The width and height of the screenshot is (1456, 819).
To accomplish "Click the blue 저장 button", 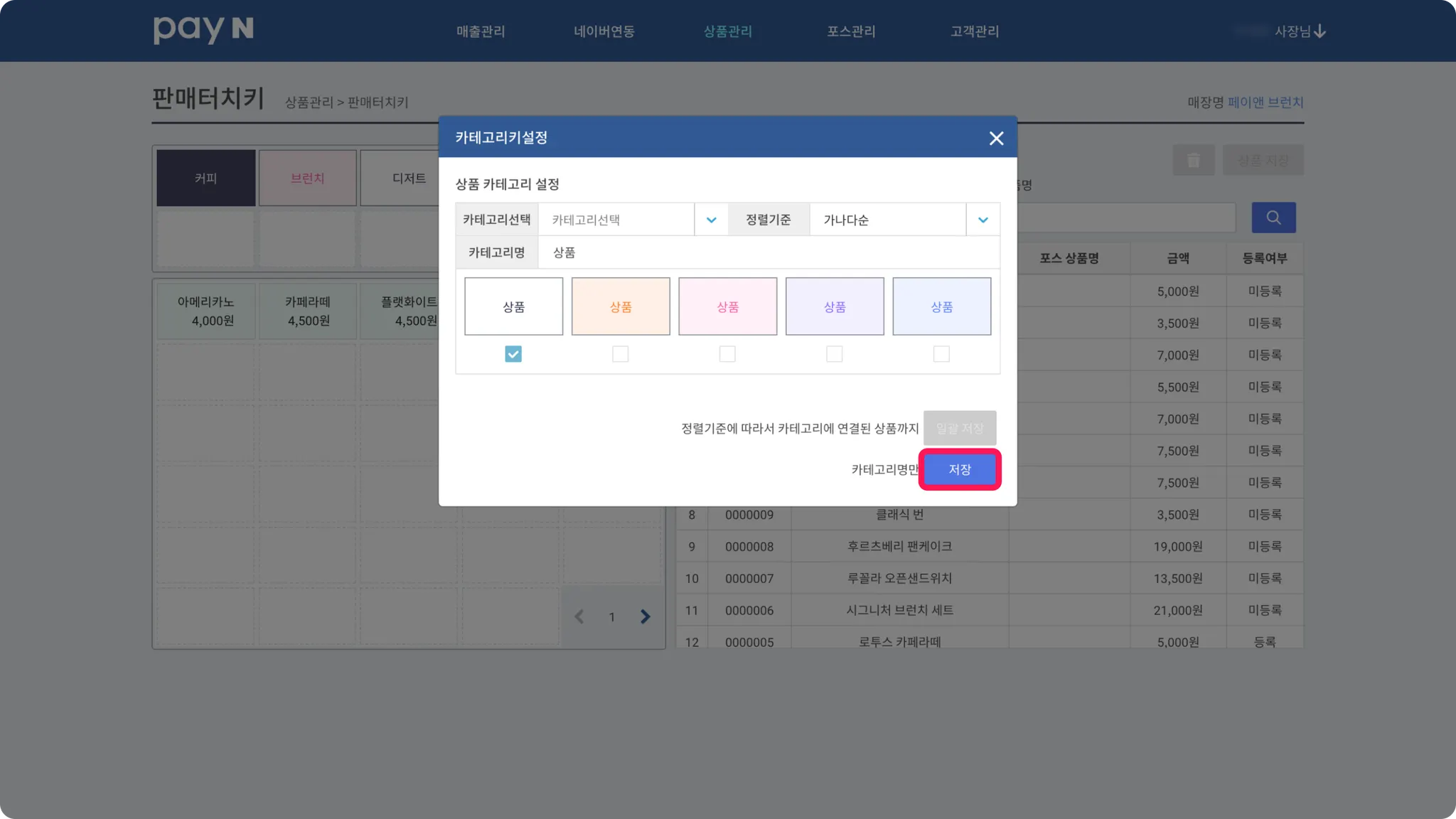I will tap(959, 469).
